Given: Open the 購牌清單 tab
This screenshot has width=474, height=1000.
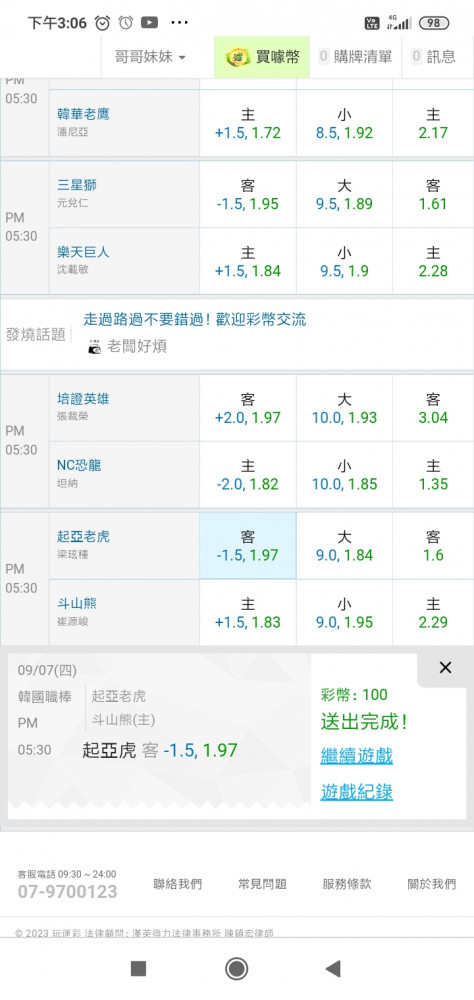Looking at the screenshot, I should [355, 57].
